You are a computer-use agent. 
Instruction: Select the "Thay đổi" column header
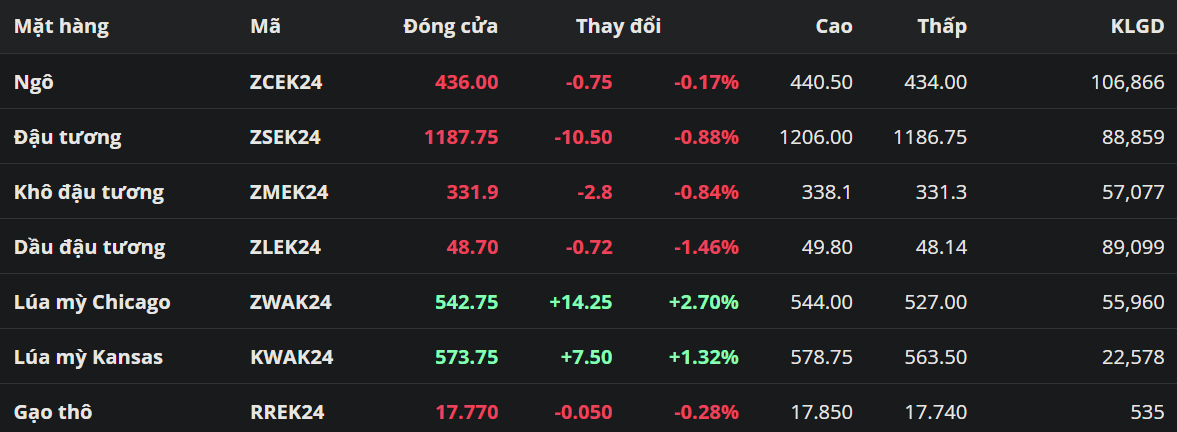tap(618, 27)
